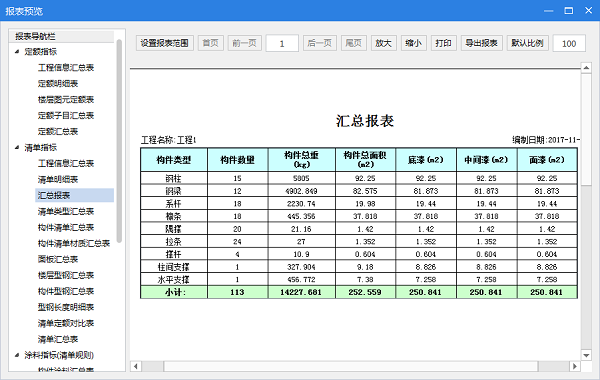The image size is (600, 380).
Task: Open 构件清单材质汇总表 report
Action: [x=74, y=243]
